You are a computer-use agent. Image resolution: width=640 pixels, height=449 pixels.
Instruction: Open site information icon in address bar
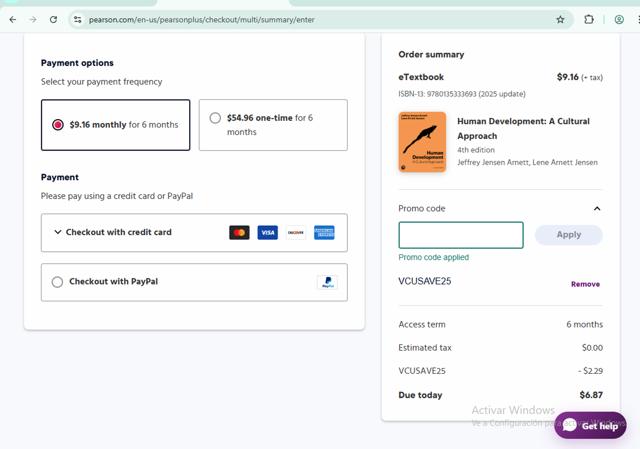tap(78, 20)
